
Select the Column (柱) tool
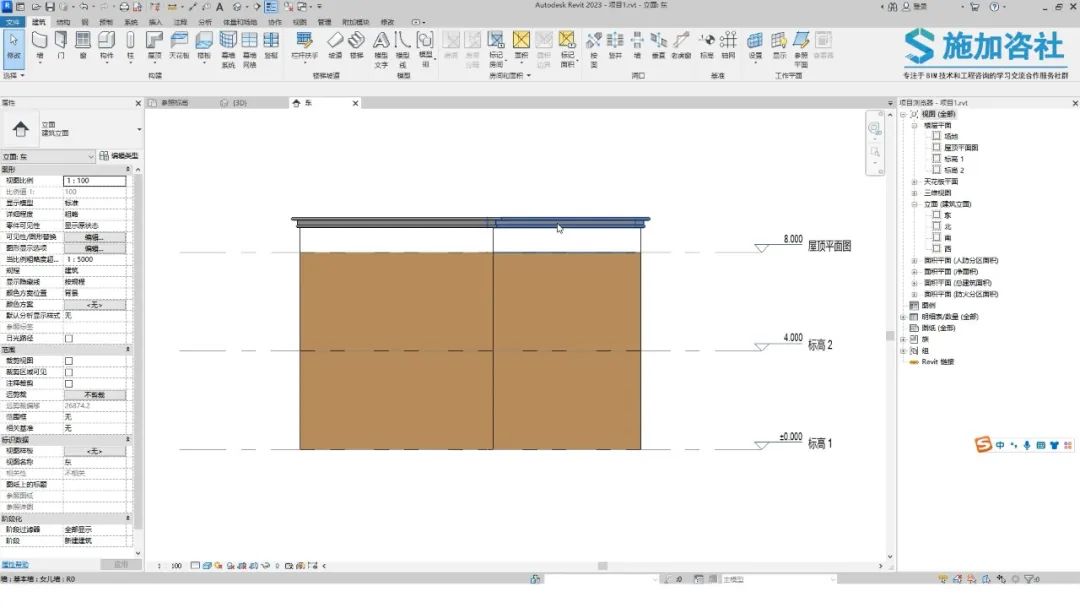(130, 45)
